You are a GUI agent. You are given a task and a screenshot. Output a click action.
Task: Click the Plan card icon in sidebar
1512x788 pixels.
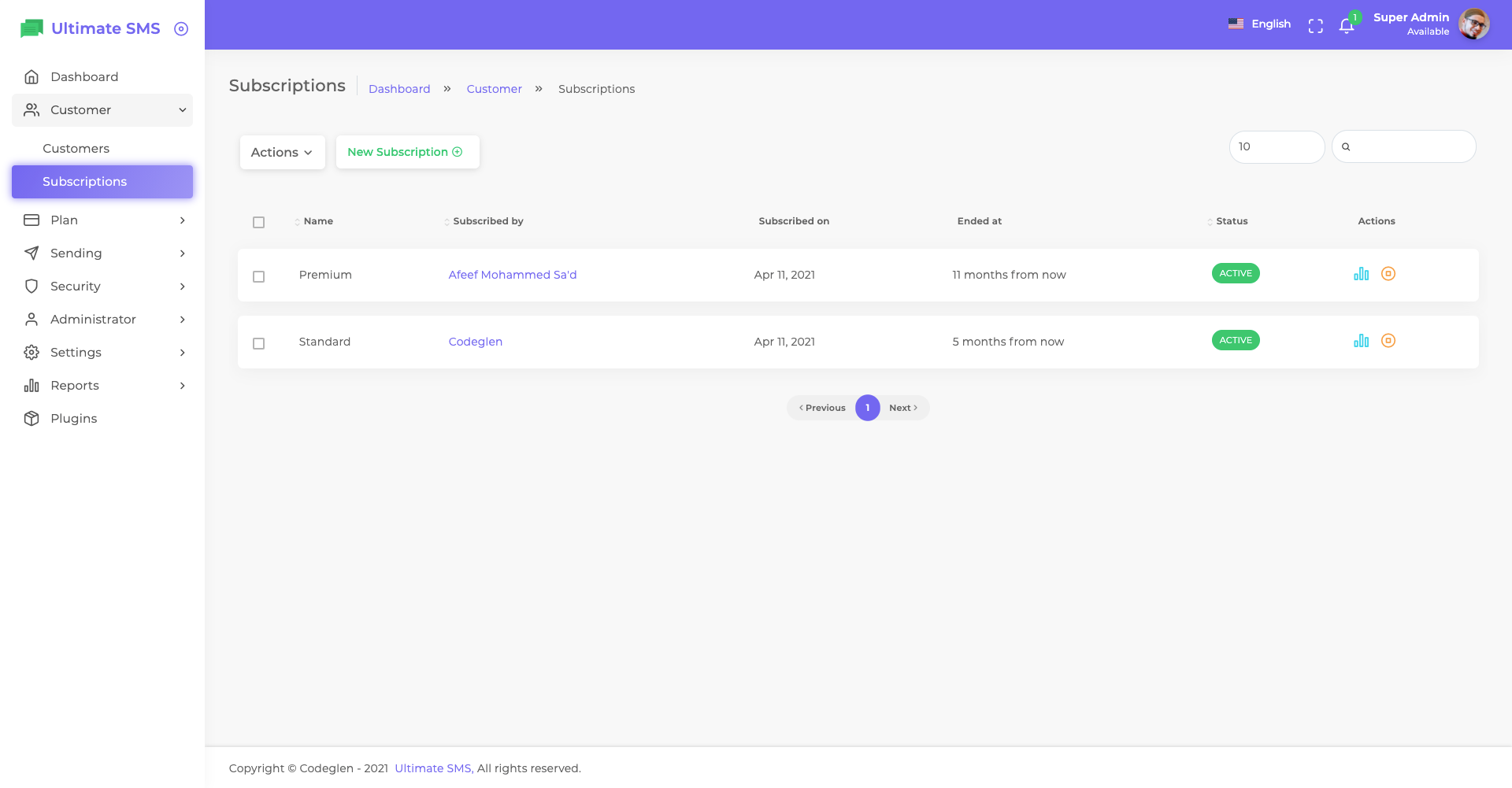(31, 220)
